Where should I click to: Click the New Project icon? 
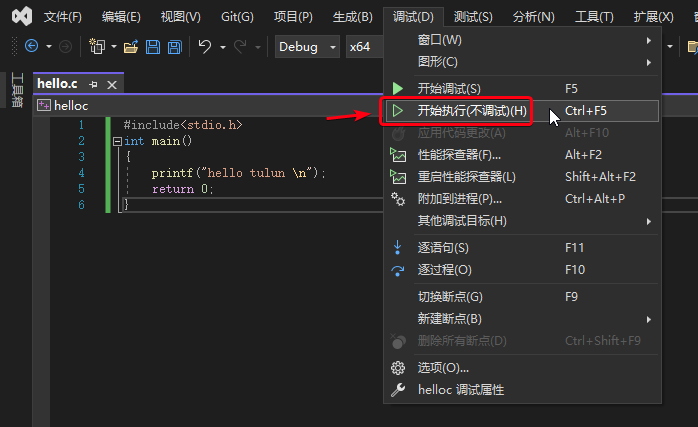click(97, 46)
